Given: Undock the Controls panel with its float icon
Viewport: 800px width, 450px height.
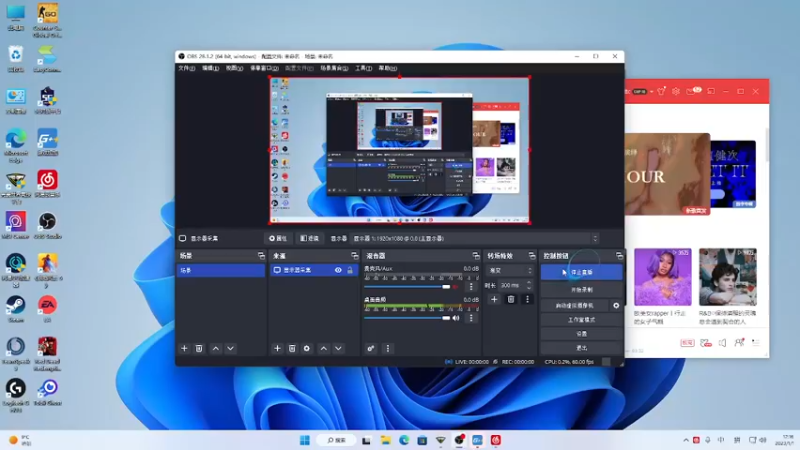Looking at the screenshot, I should [619, 256].
